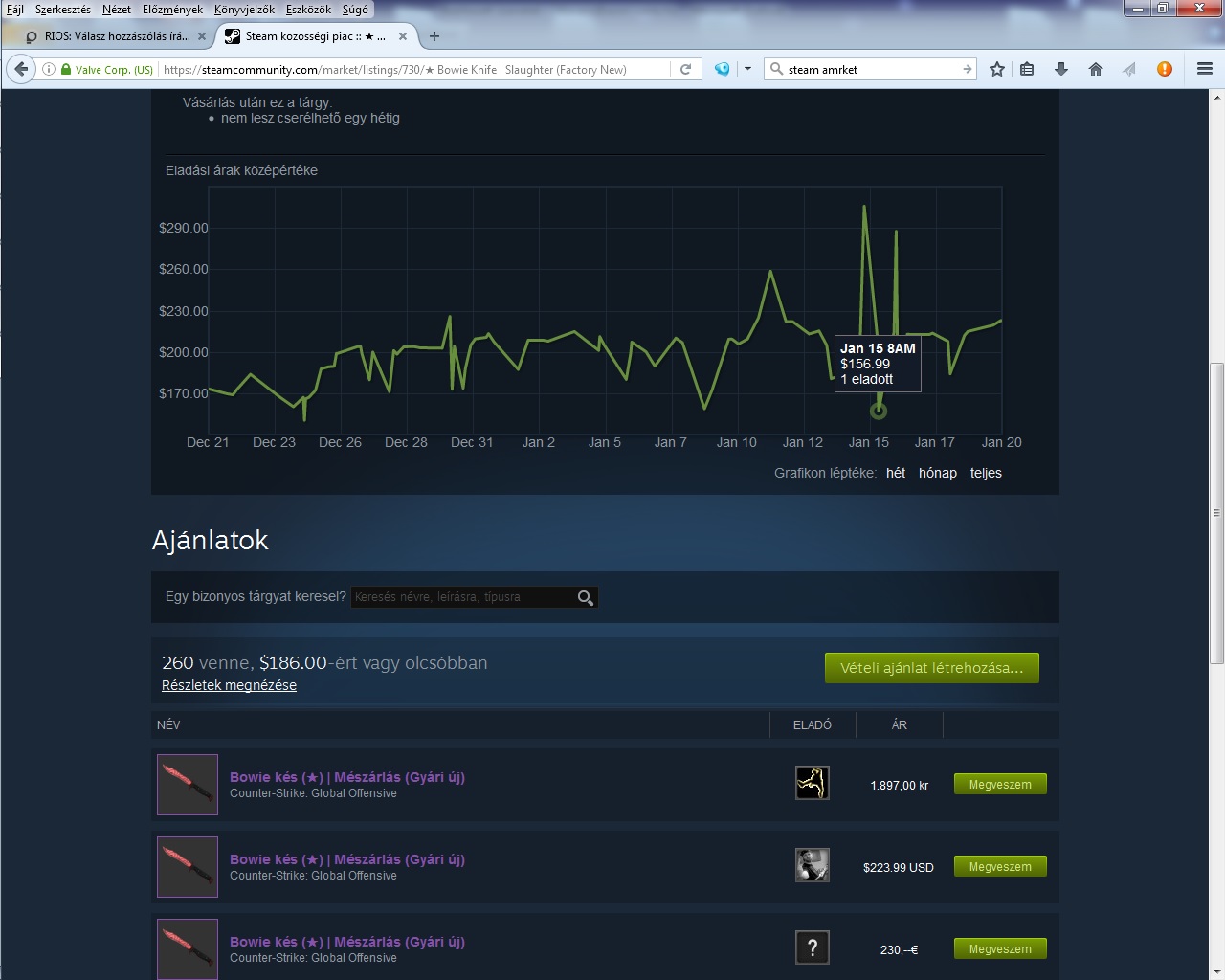Reload the page with the refresh icon
1225x980 pixels.
tap(685, 69)
